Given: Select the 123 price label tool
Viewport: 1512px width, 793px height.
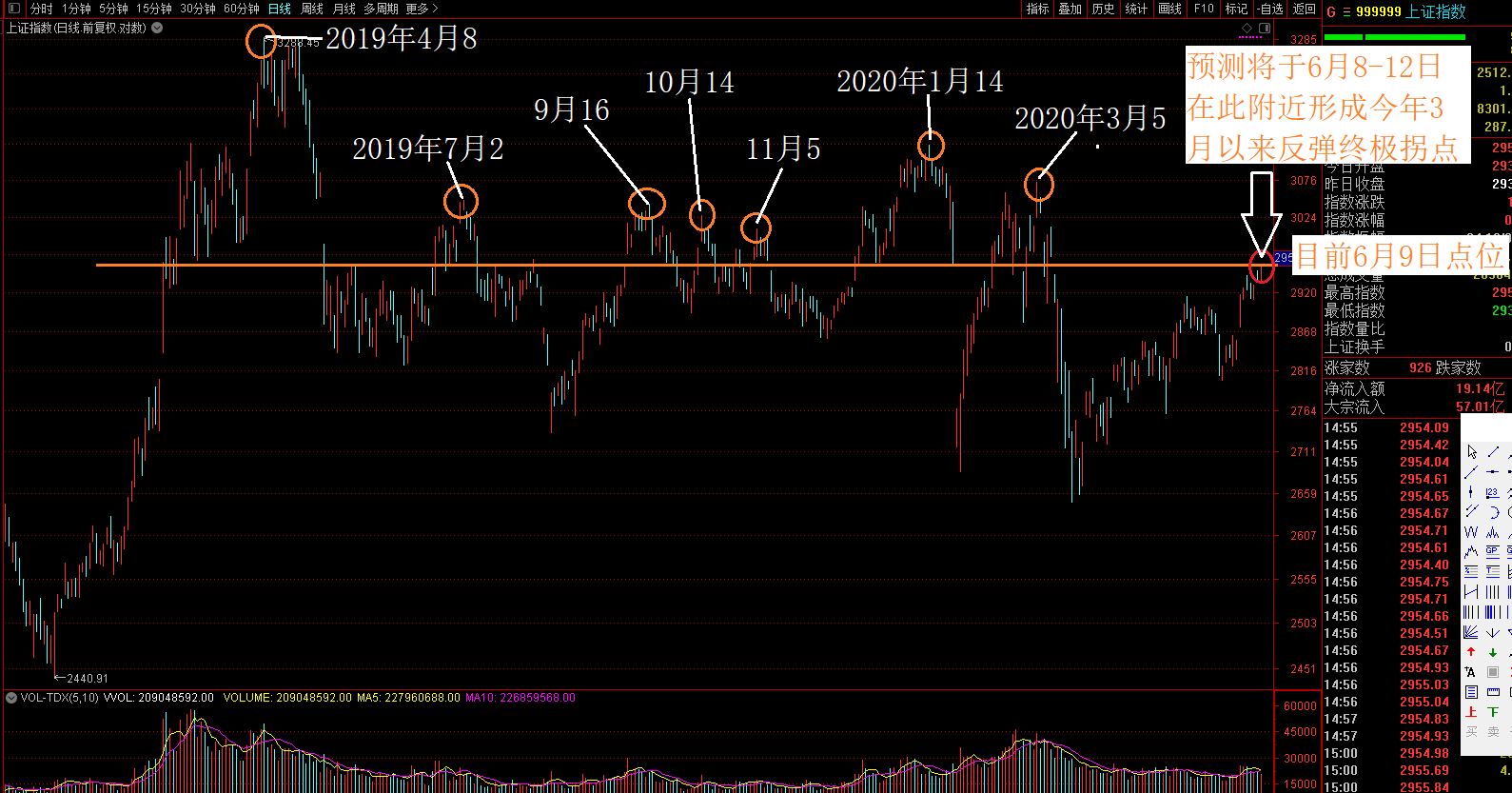Looking at the screenshot, I should tap(1493, 492).
